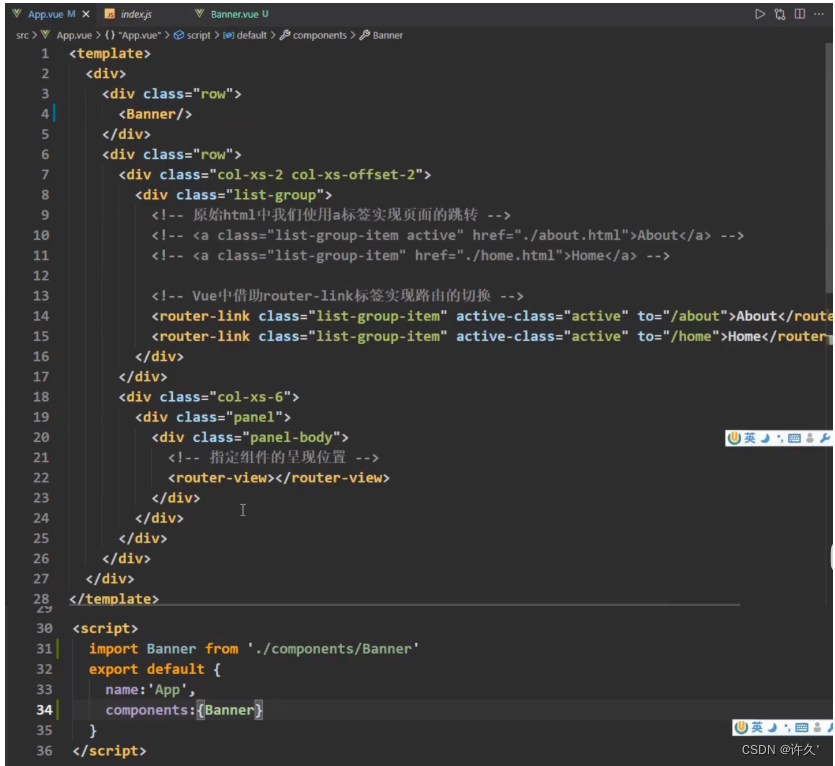Click the Vue router-link comment on line 13

[x=337, y=296]
